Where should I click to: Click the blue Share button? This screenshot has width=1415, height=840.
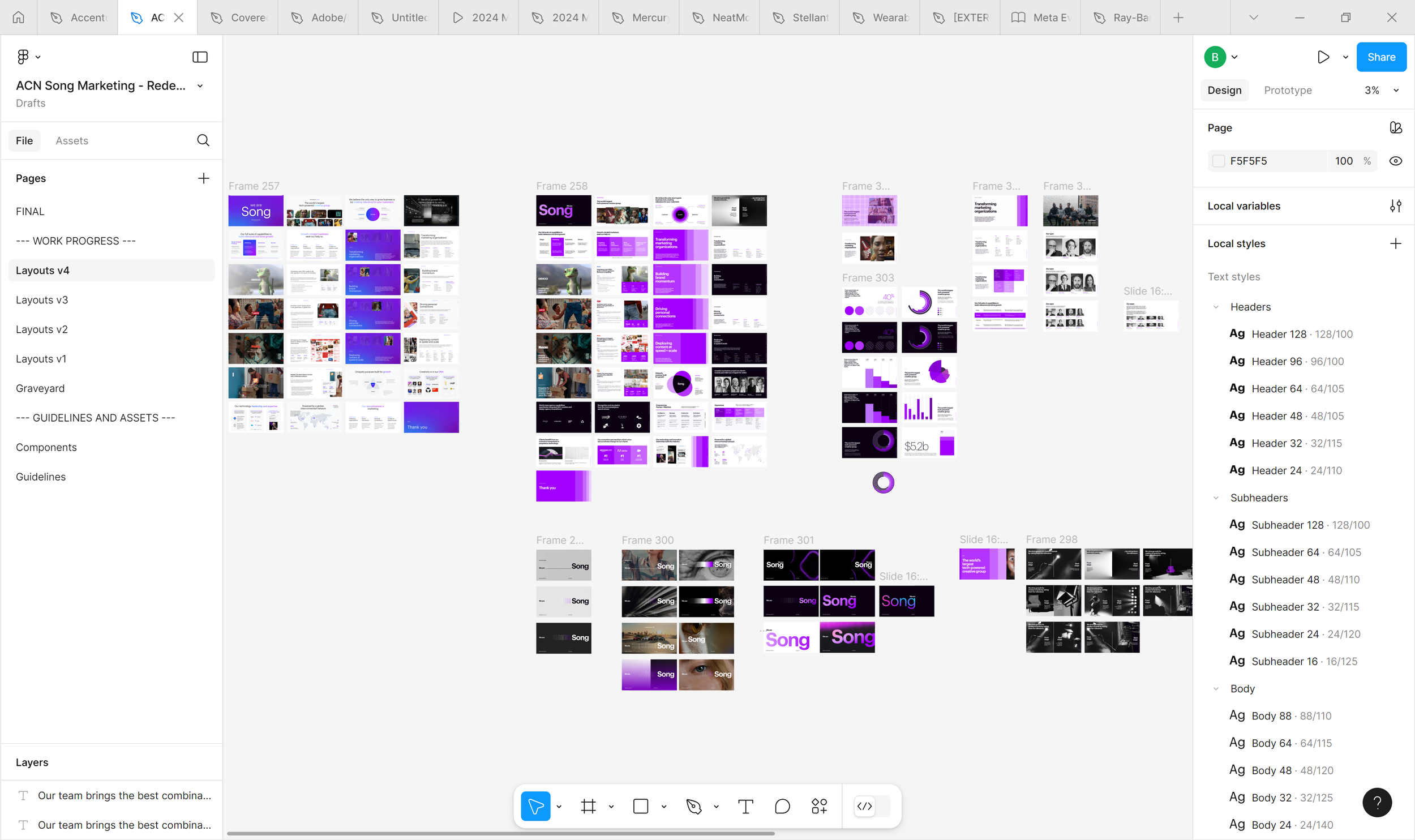click(1381, 57)
